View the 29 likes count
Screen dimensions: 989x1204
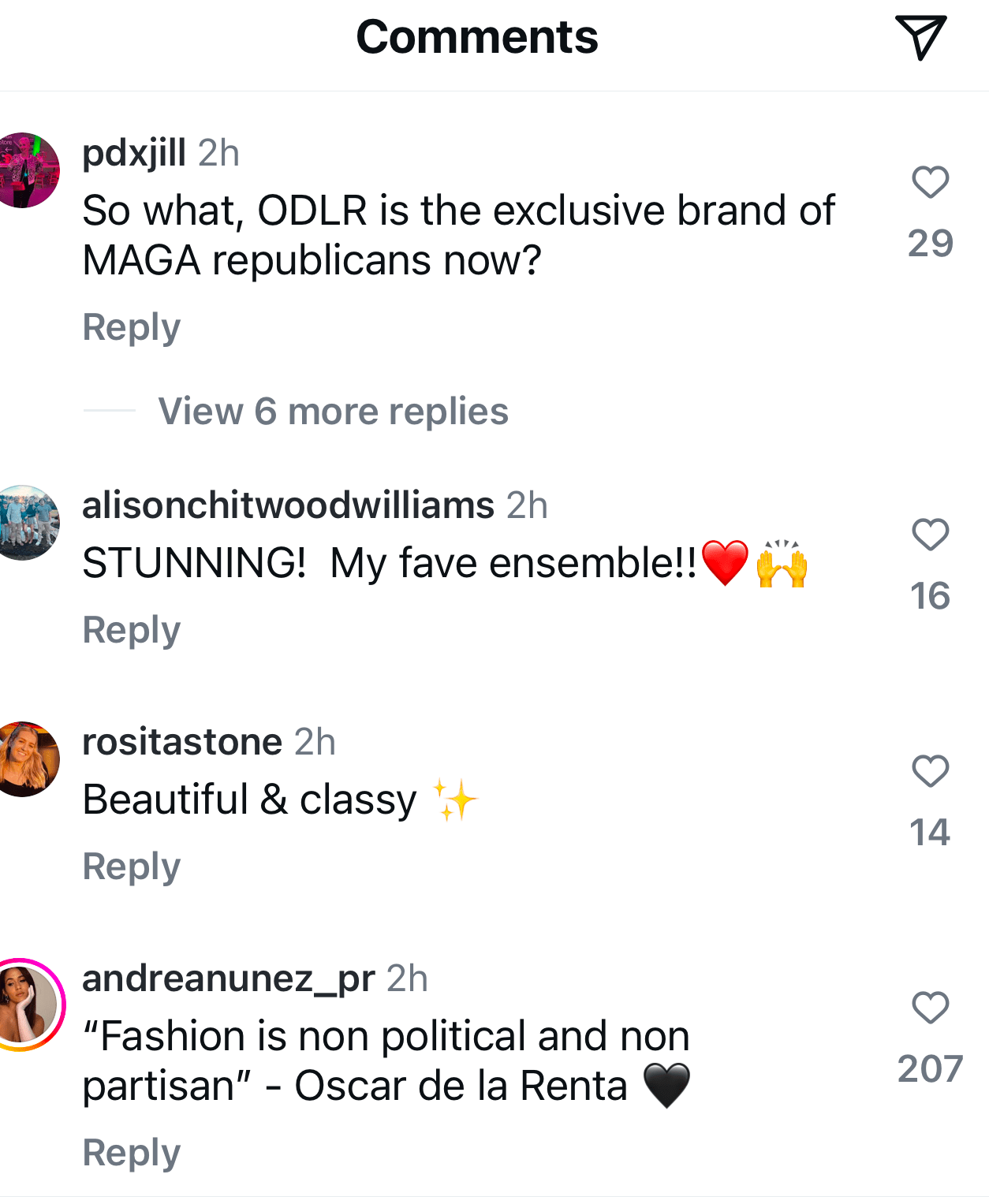tap(930, 243)
